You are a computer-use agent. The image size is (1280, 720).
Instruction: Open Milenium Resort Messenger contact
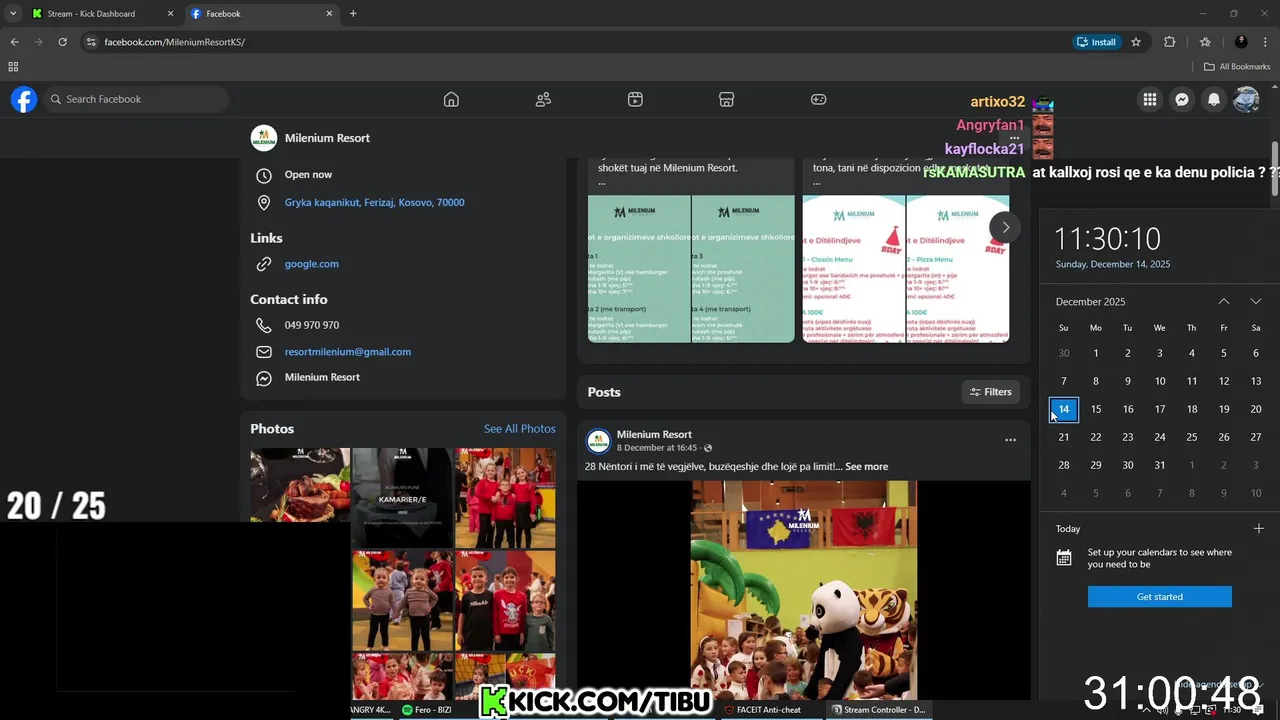(322, 377)
